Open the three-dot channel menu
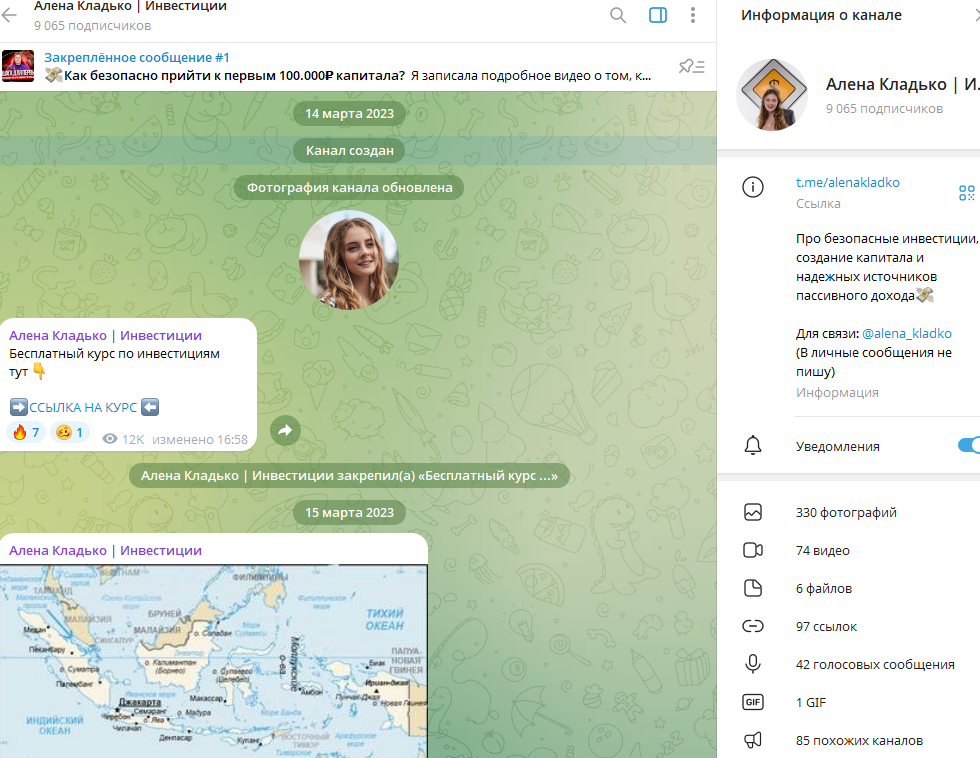This screenshot has height=758, width=980. tap(692, 15)
